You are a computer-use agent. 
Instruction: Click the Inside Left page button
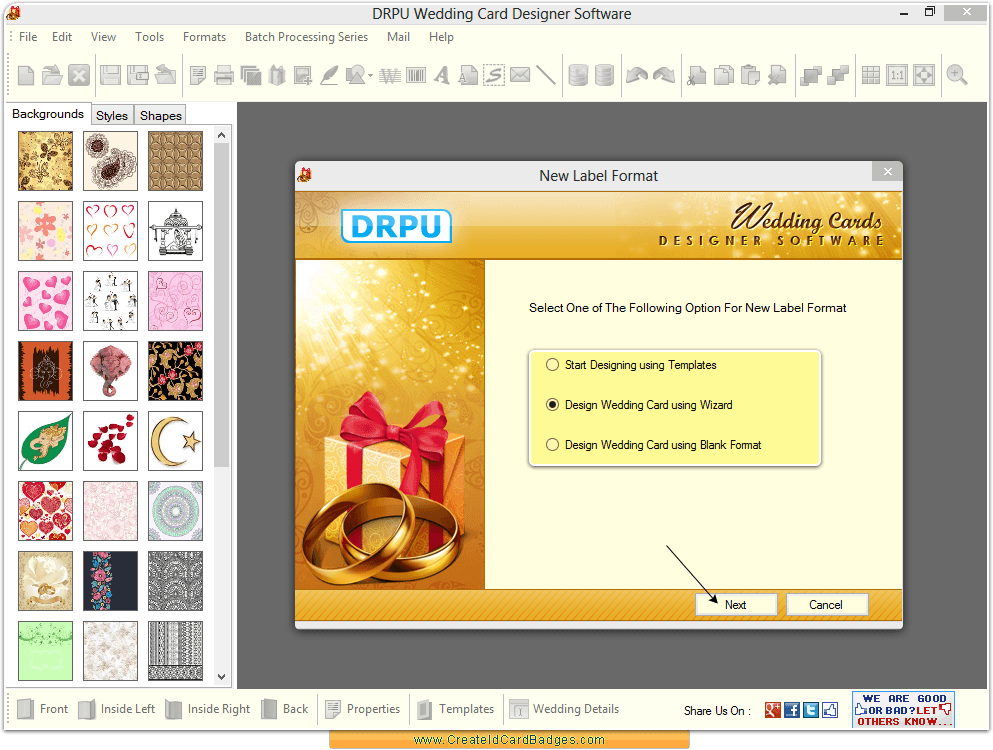tap(117, 709)
